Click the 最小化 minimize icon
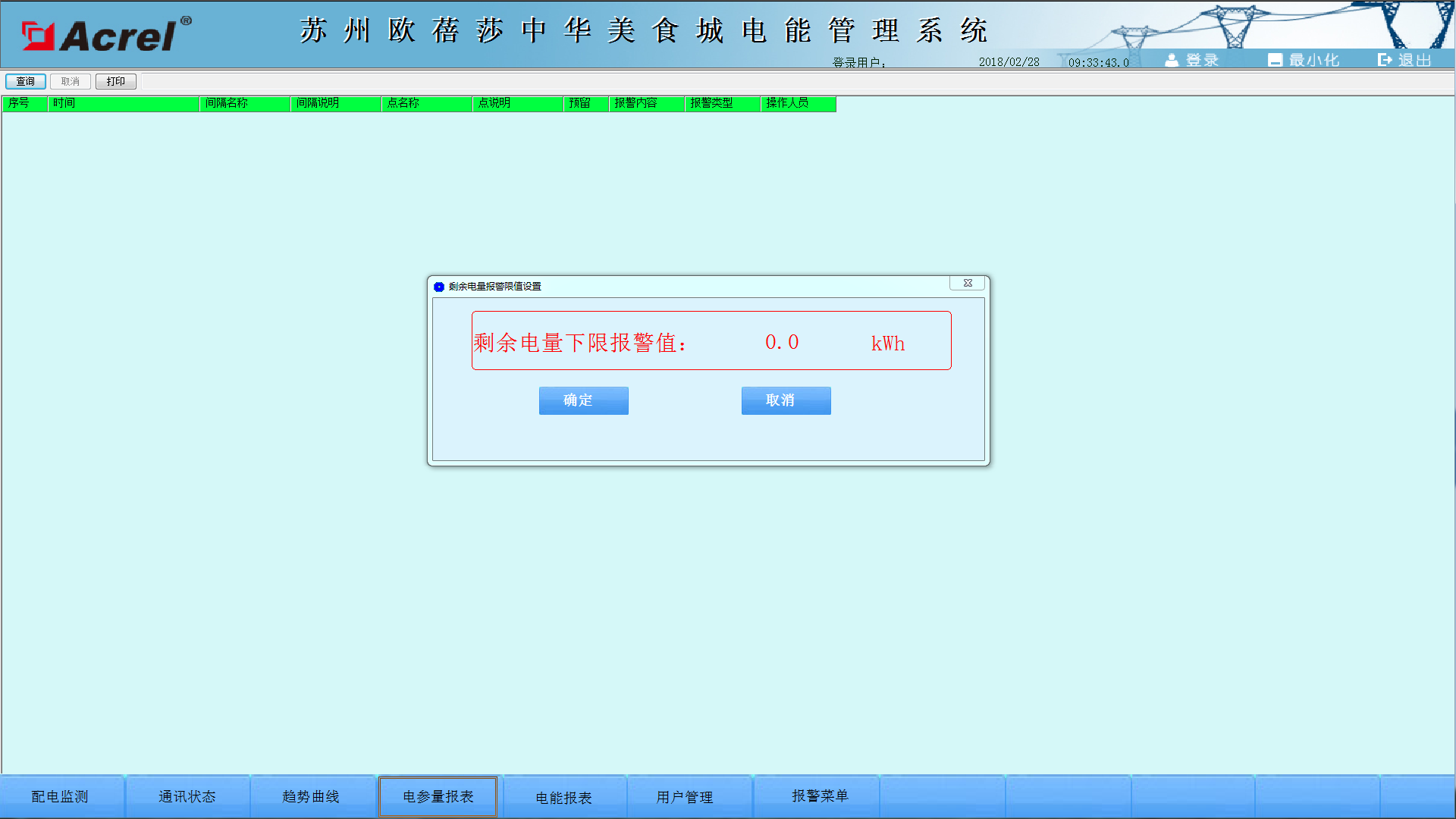The width and height of the screenshot is (1456, 819). [x=1275, y=60]
